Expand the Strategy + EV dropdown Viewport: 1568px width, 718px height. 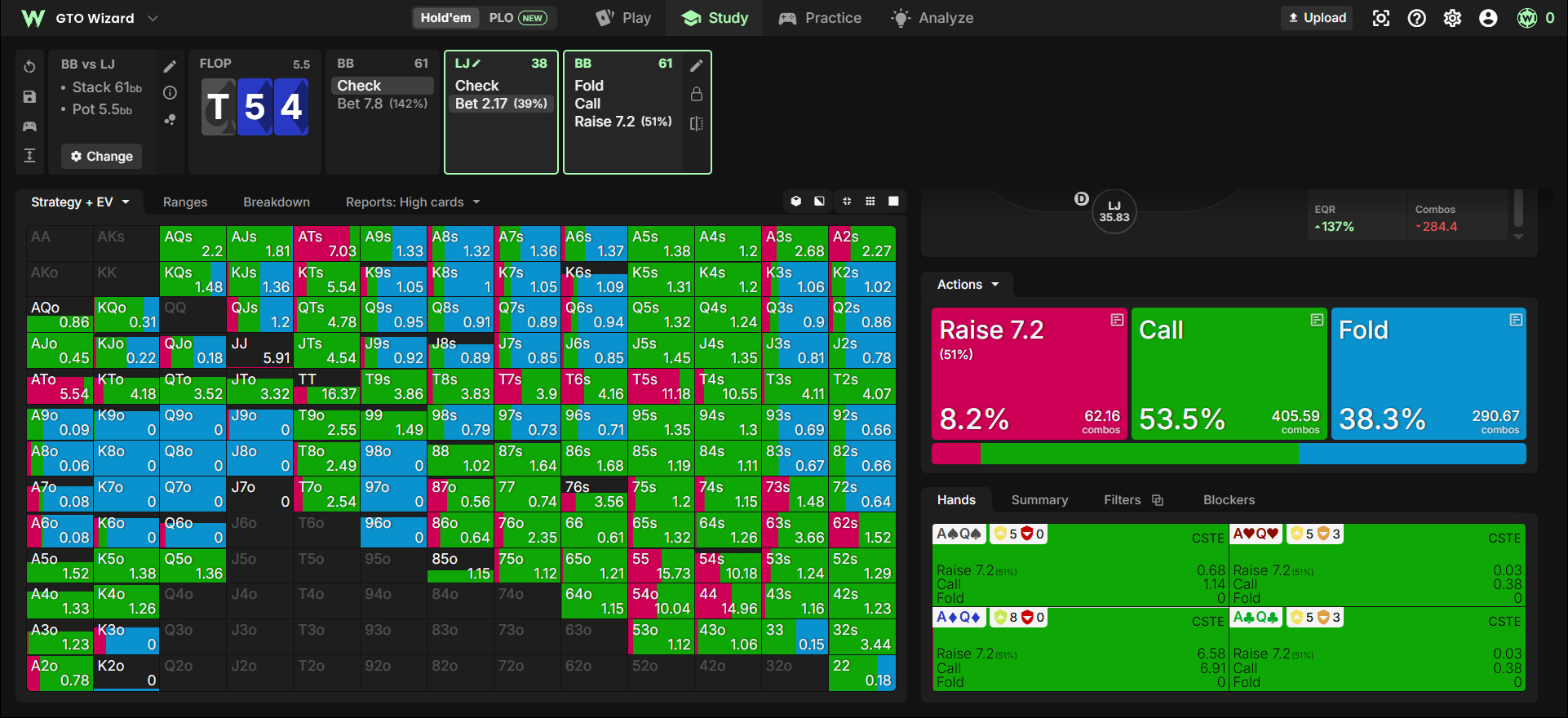click(80, 202)
